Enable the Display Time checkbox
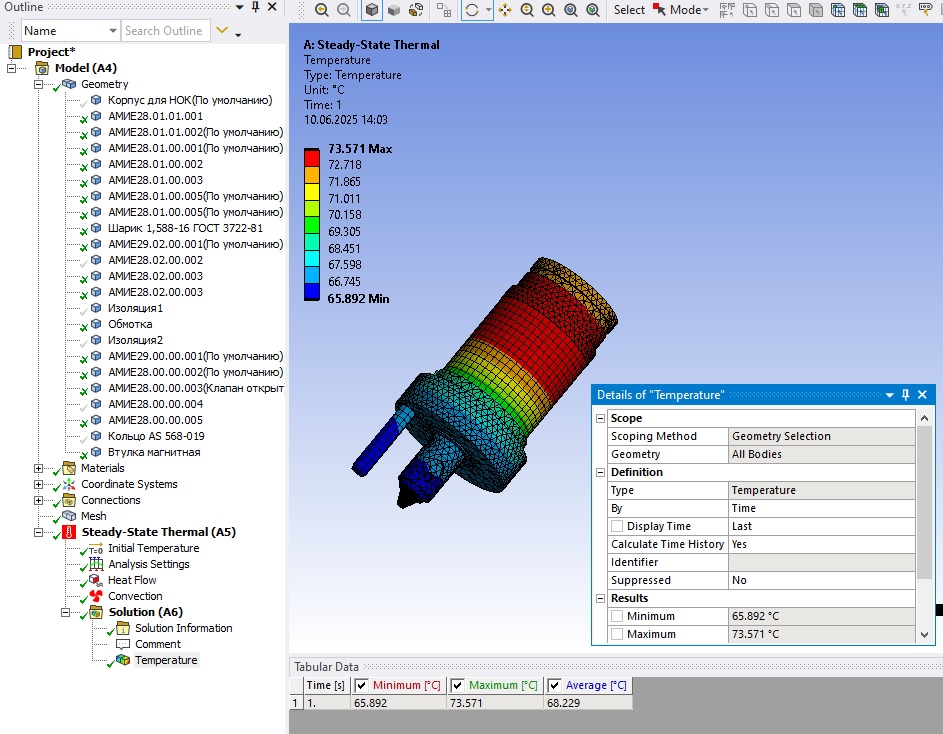The height and width of the screenshot is (734, 943). 617,526
